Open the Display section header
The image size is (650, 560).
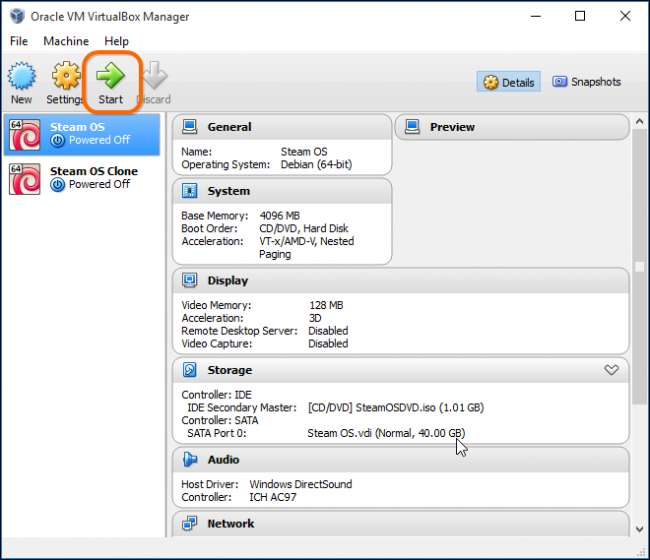(x=400, y=281)
